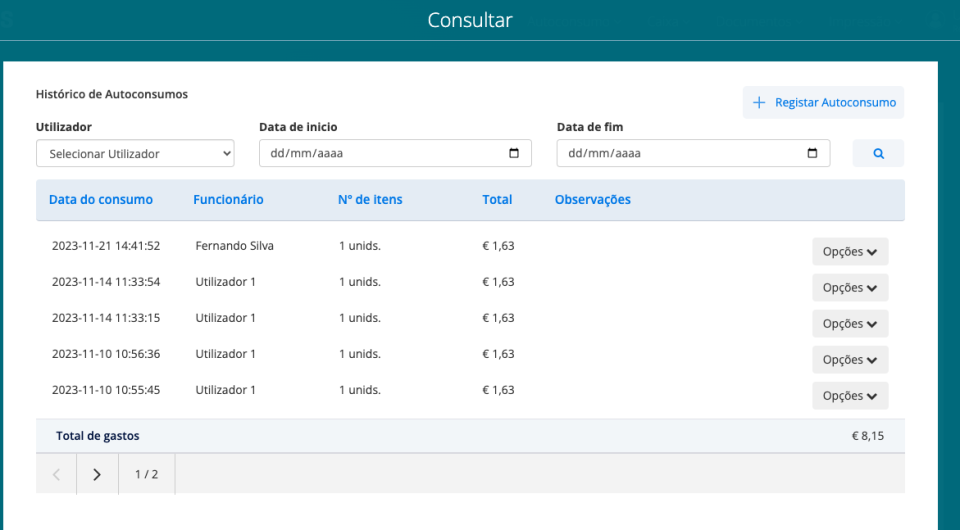Sort by the Funcionário column header
Viewport: 960px width, 530px height.
point(228,200)
